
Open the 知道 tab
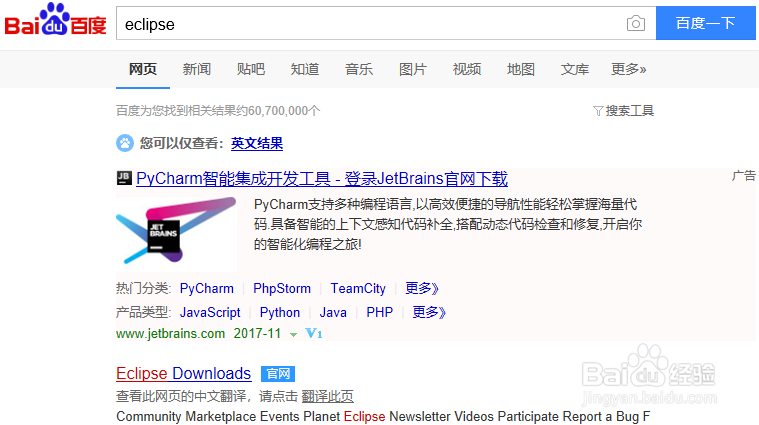coord(304,69)
